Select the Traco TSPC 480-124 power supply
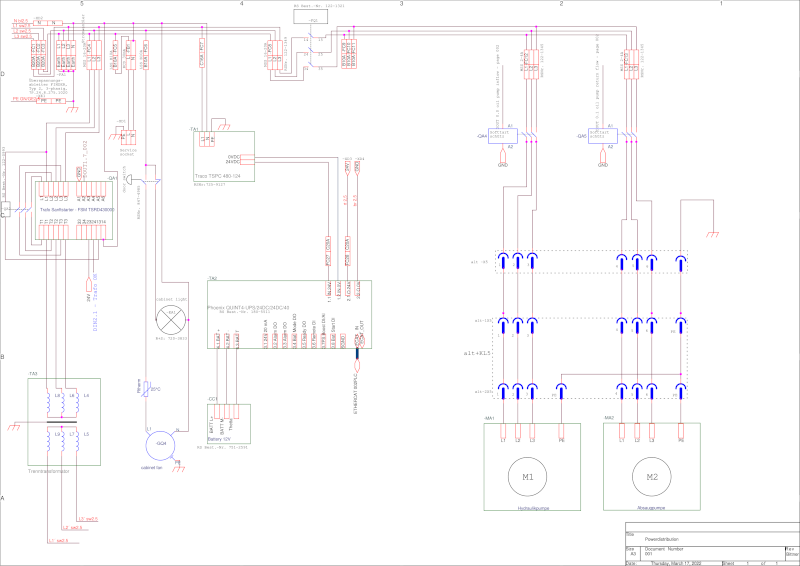Image resolution: width=800 pixels, height=566 pixels. 225,158
